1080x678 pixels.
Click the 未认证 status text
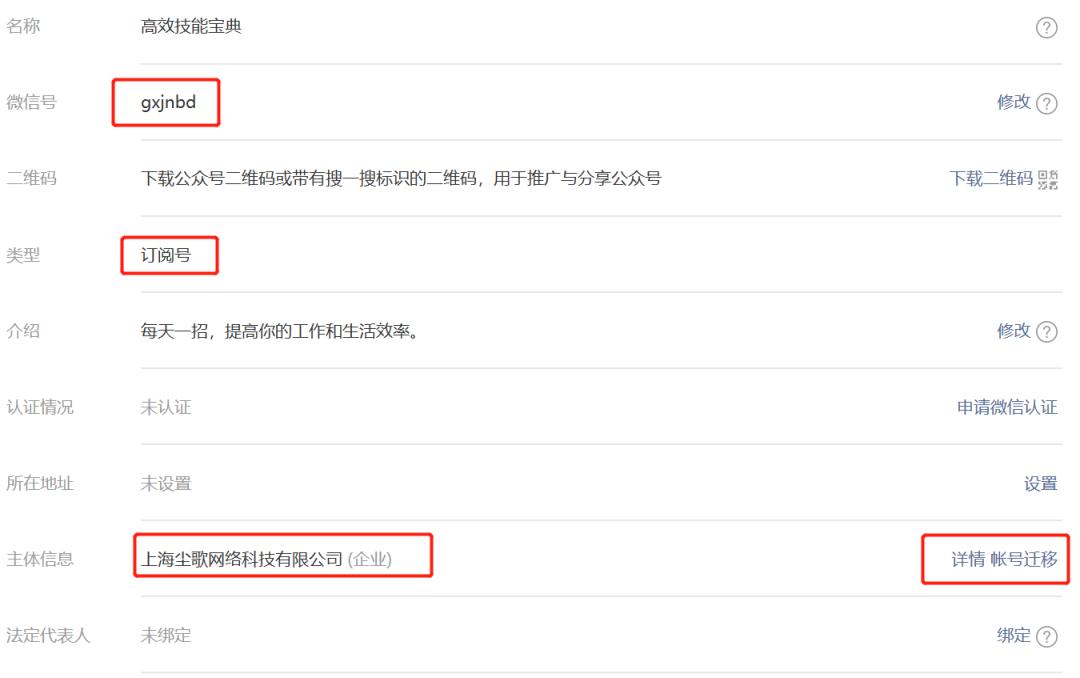pyautogui.click(x=165, y=407)
